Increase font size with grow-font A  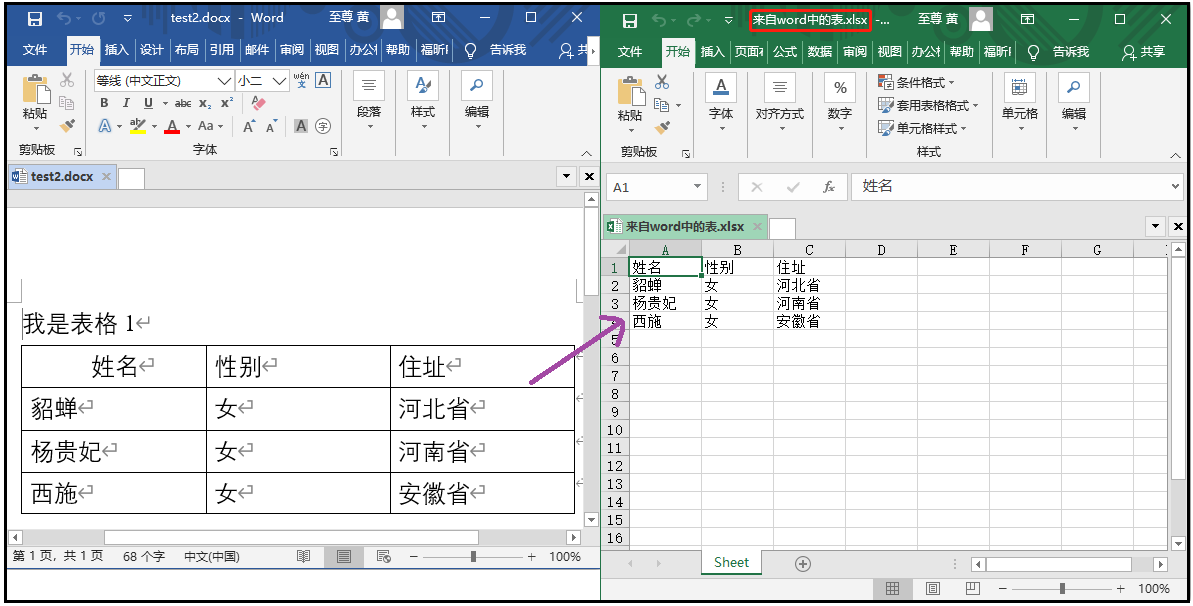point(249,126)
